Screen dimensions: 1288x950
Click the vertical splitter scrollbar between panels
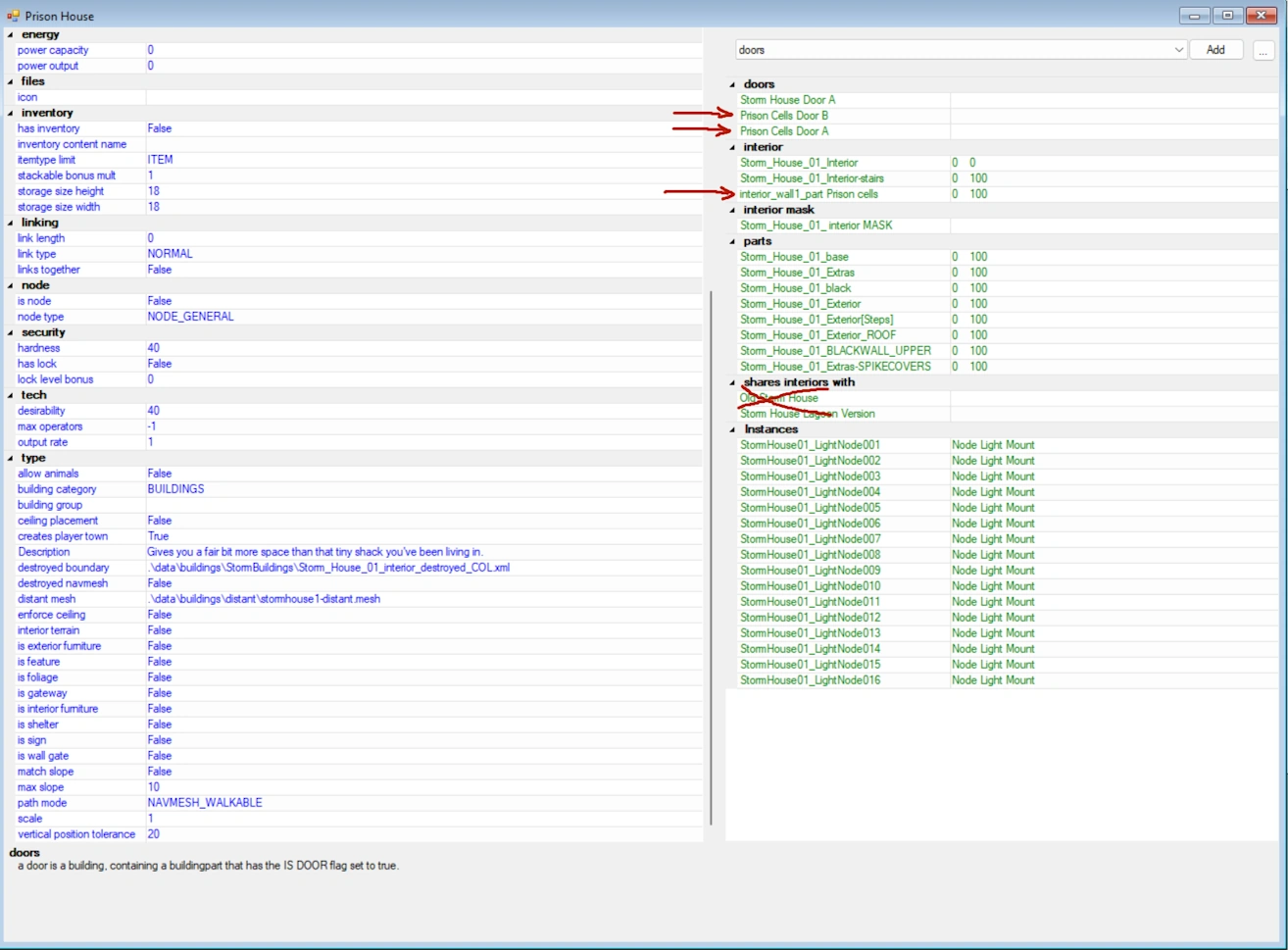coord(711,559)
